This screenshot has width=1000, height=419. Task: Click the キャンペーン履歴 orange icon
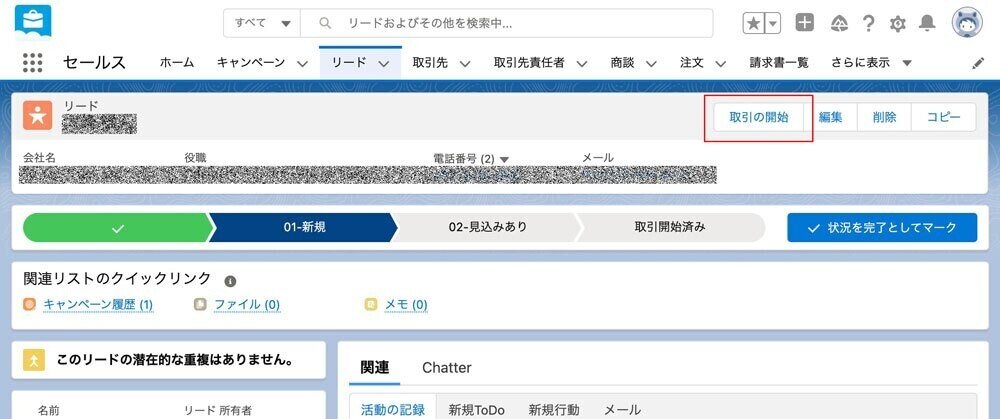[x=29, y=305]
